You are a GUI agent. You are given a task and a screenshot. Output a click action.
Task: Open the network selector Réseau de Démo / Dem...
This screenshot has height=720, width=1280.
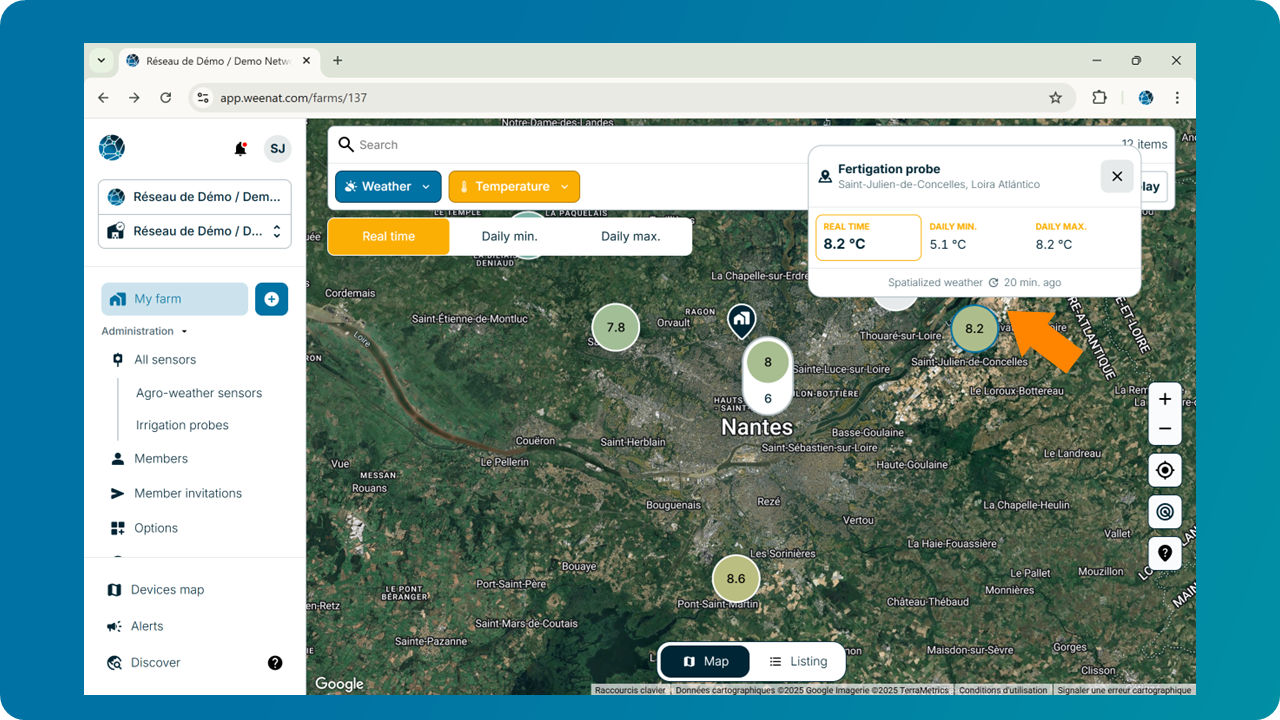(195, 197)
